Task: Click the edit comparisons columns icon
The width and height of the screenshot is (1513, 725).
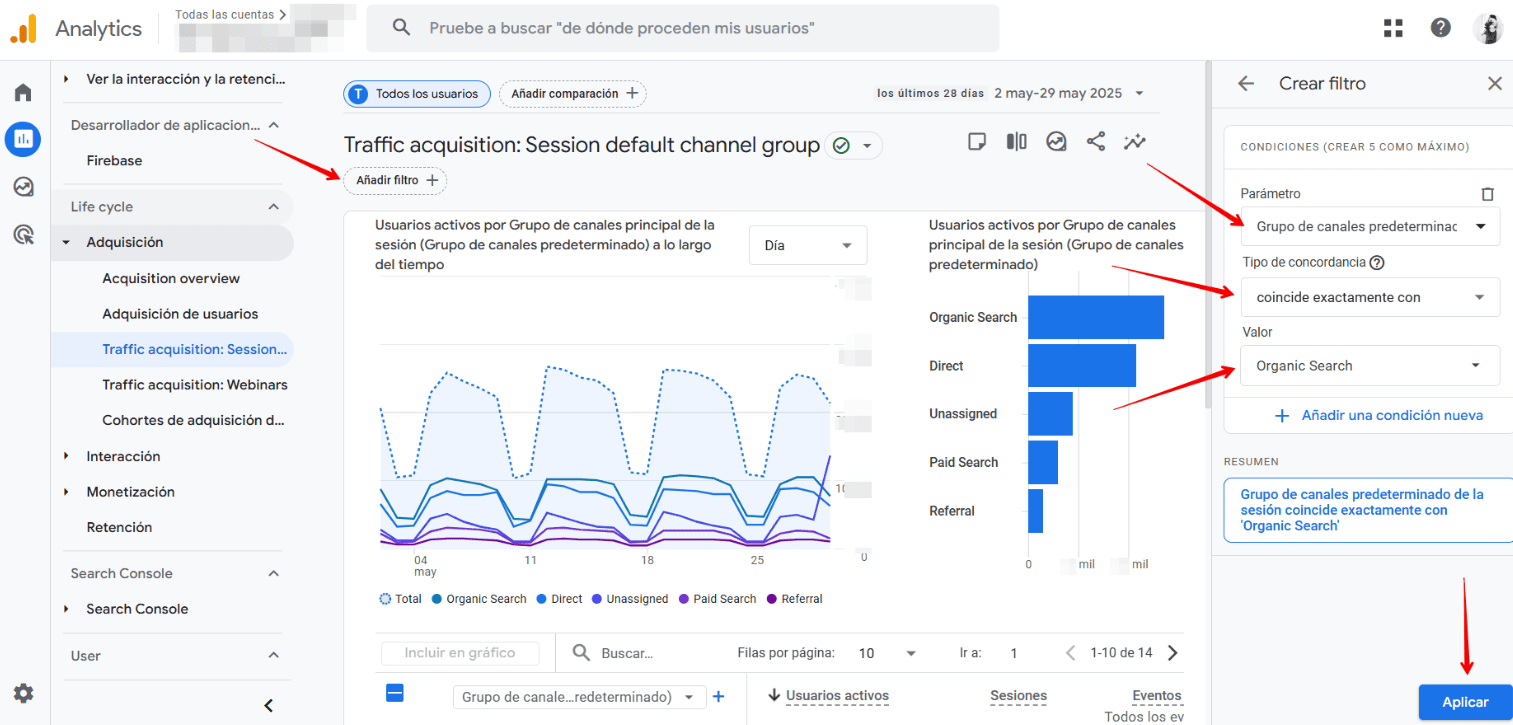Action: (x=1016, y=142)
